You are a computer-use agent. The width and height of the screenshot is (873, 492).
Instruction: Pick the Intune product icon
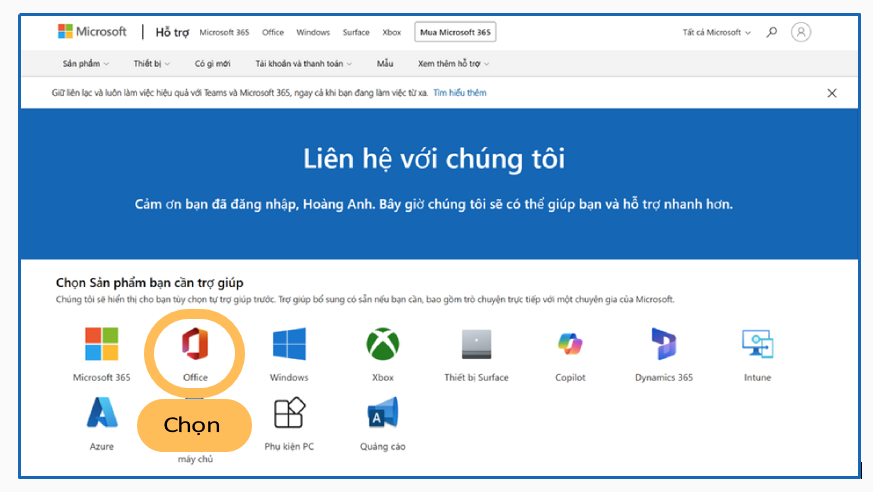(x=758, y=344)
